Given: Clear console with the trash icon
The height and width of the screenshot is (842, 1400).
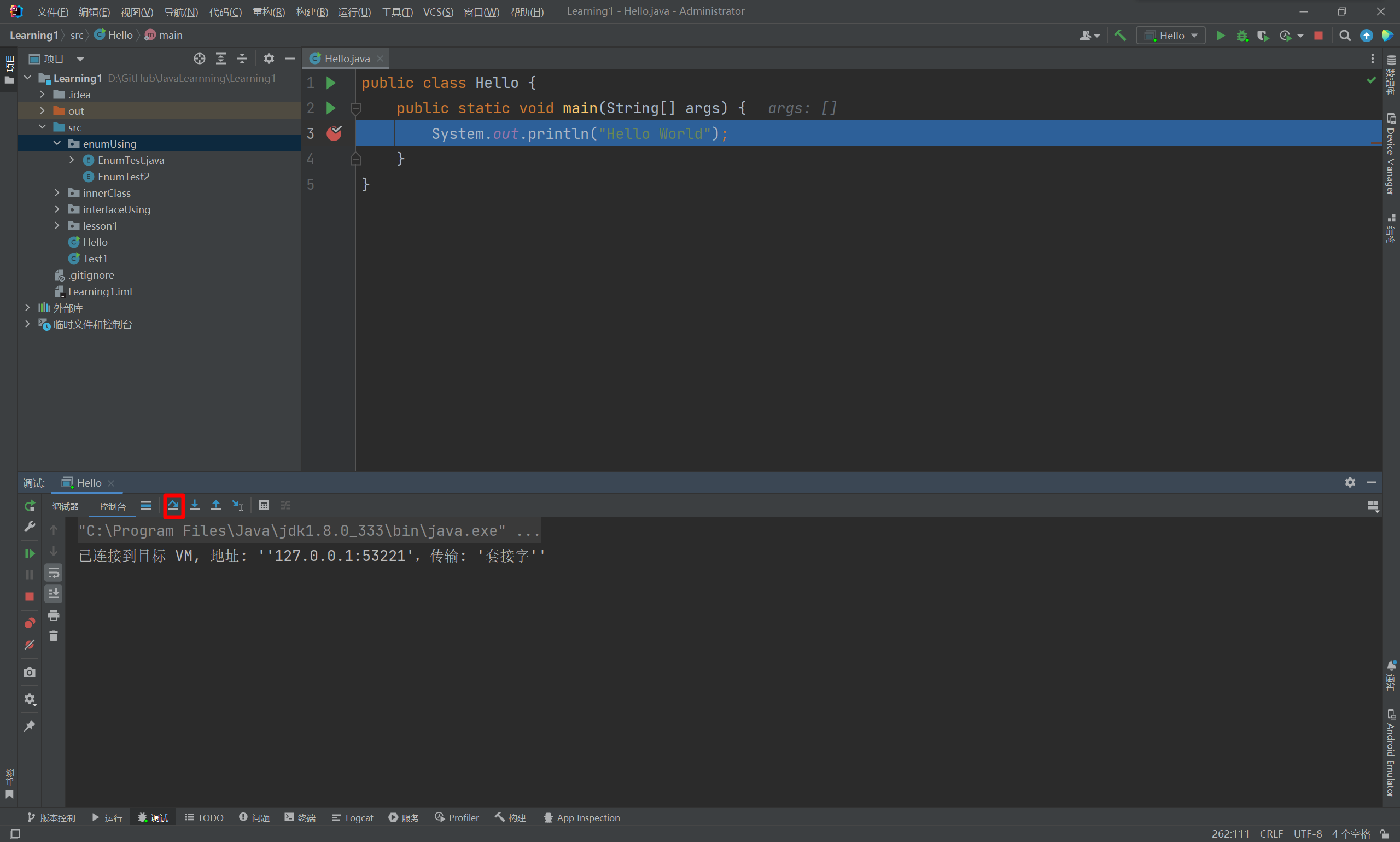Looking at the screenshot, I should pos(54,636).
